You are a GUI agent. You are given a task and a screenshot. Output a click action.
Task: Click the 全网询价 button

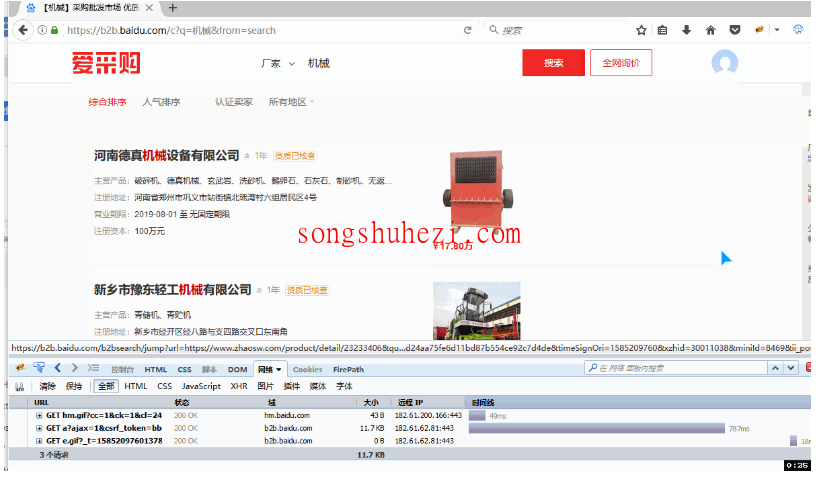pos(621,63)
